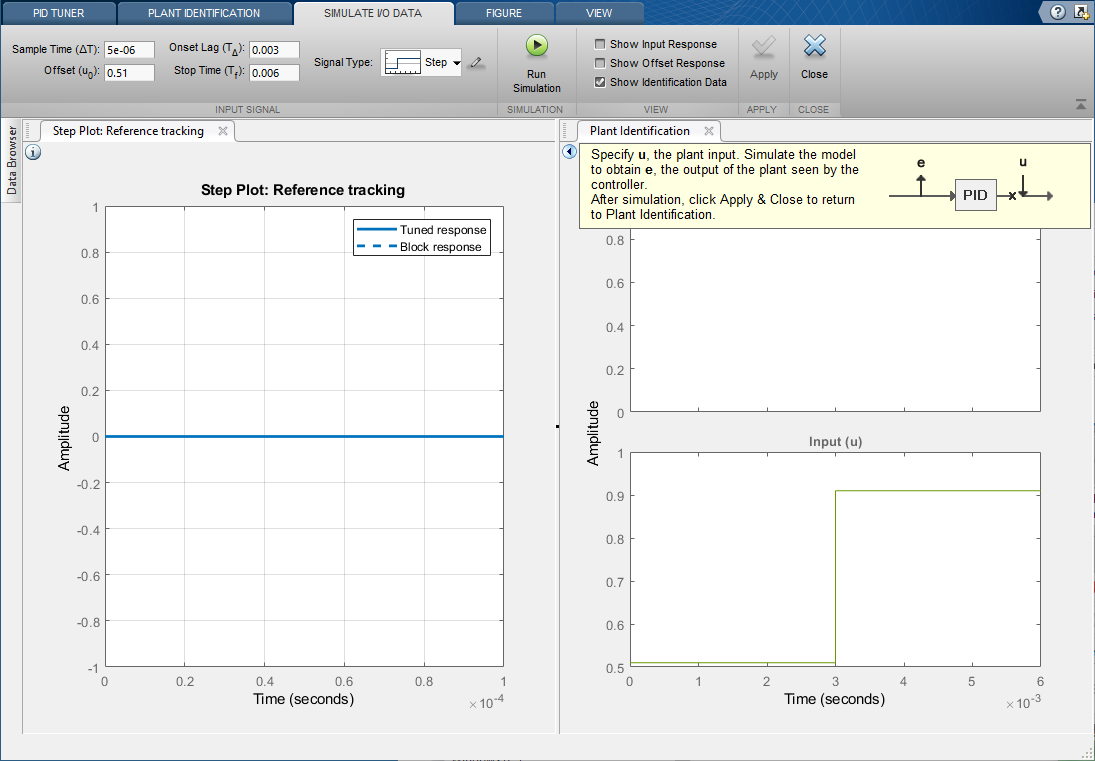
Task: Click the Close X icon in toolstrip
Action: point(814,47)
